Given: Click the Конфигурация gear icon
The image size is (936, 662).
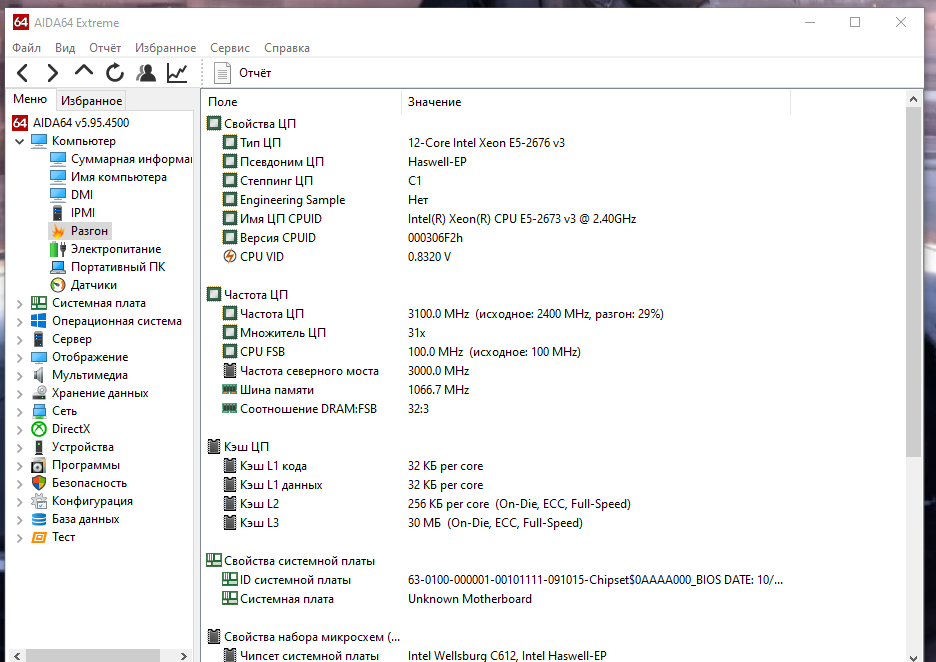Looking at the screenshot, I should coord(39,501).
